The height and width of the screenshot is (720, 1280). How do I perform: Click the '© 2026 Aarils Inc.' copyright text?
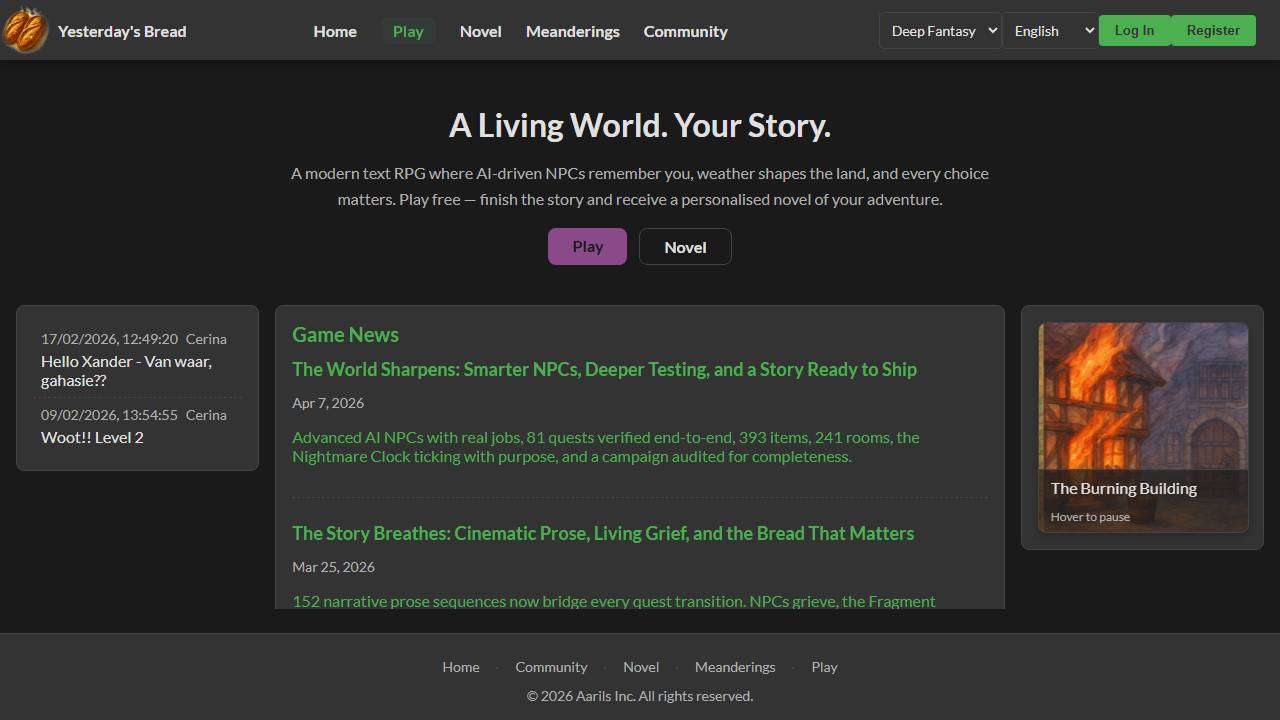640,696
